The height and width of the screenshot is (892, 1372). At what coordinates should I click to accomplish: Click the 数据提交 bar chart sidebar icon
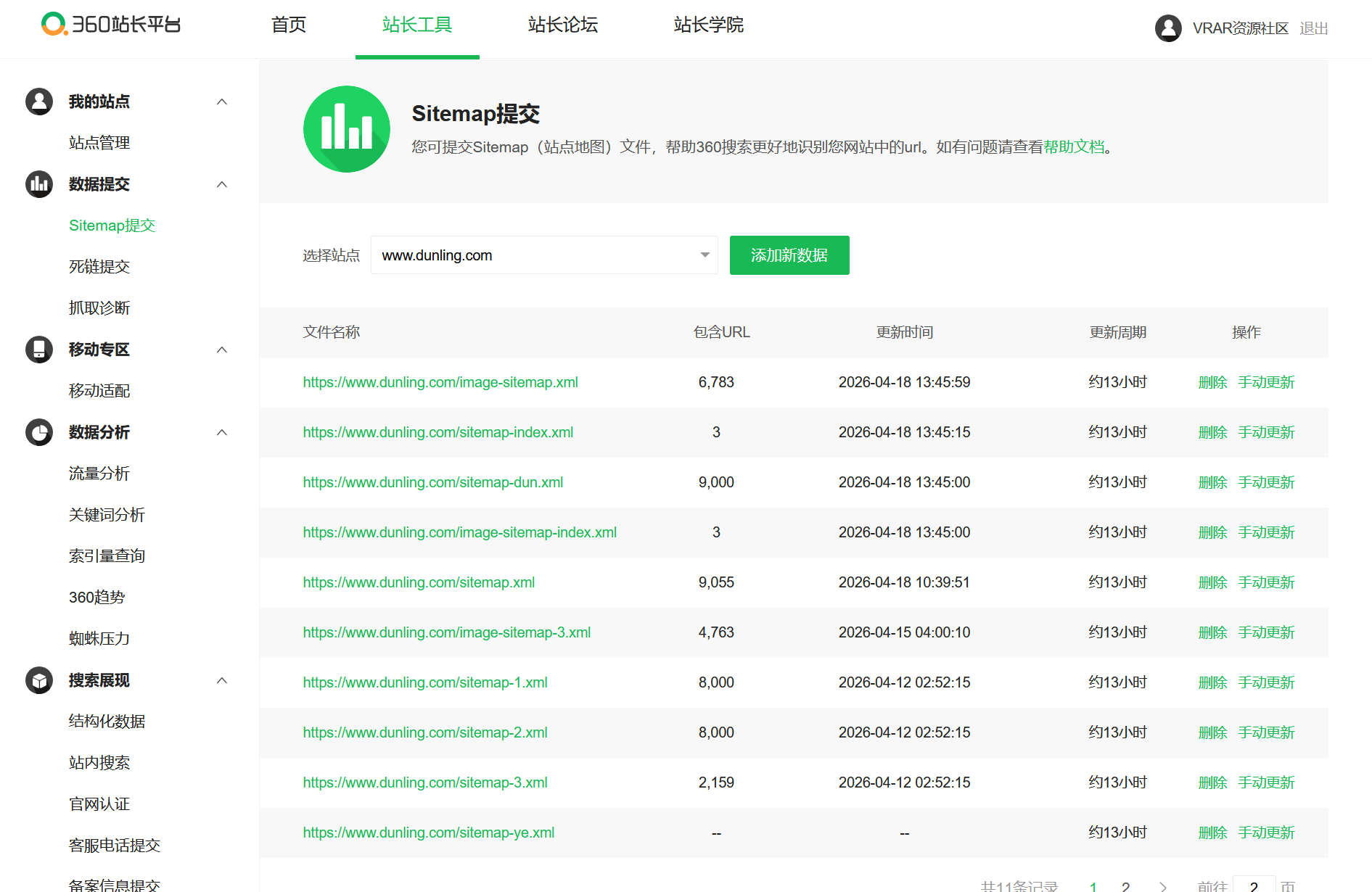(x=39, y=184)
